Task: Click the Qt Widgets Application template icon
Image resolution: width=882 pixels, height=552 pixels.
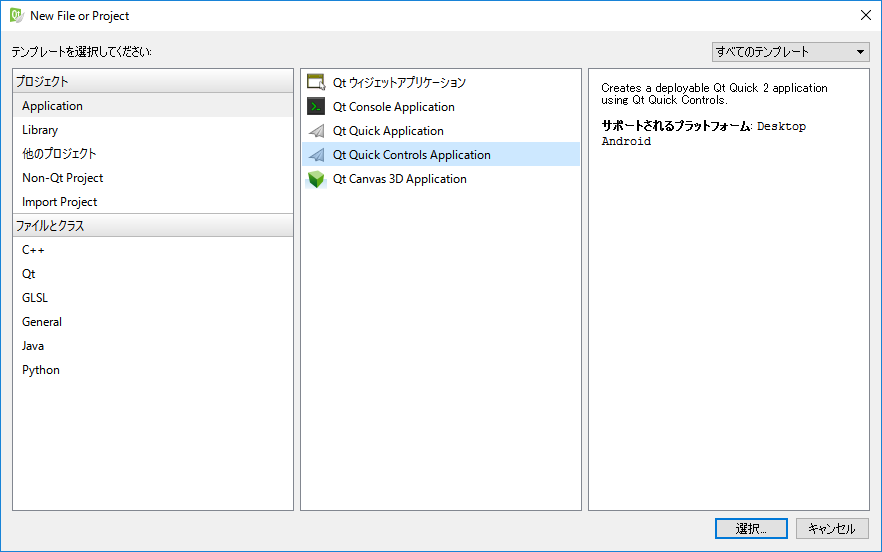Action: pyautogui.click(x=316, y=82)
